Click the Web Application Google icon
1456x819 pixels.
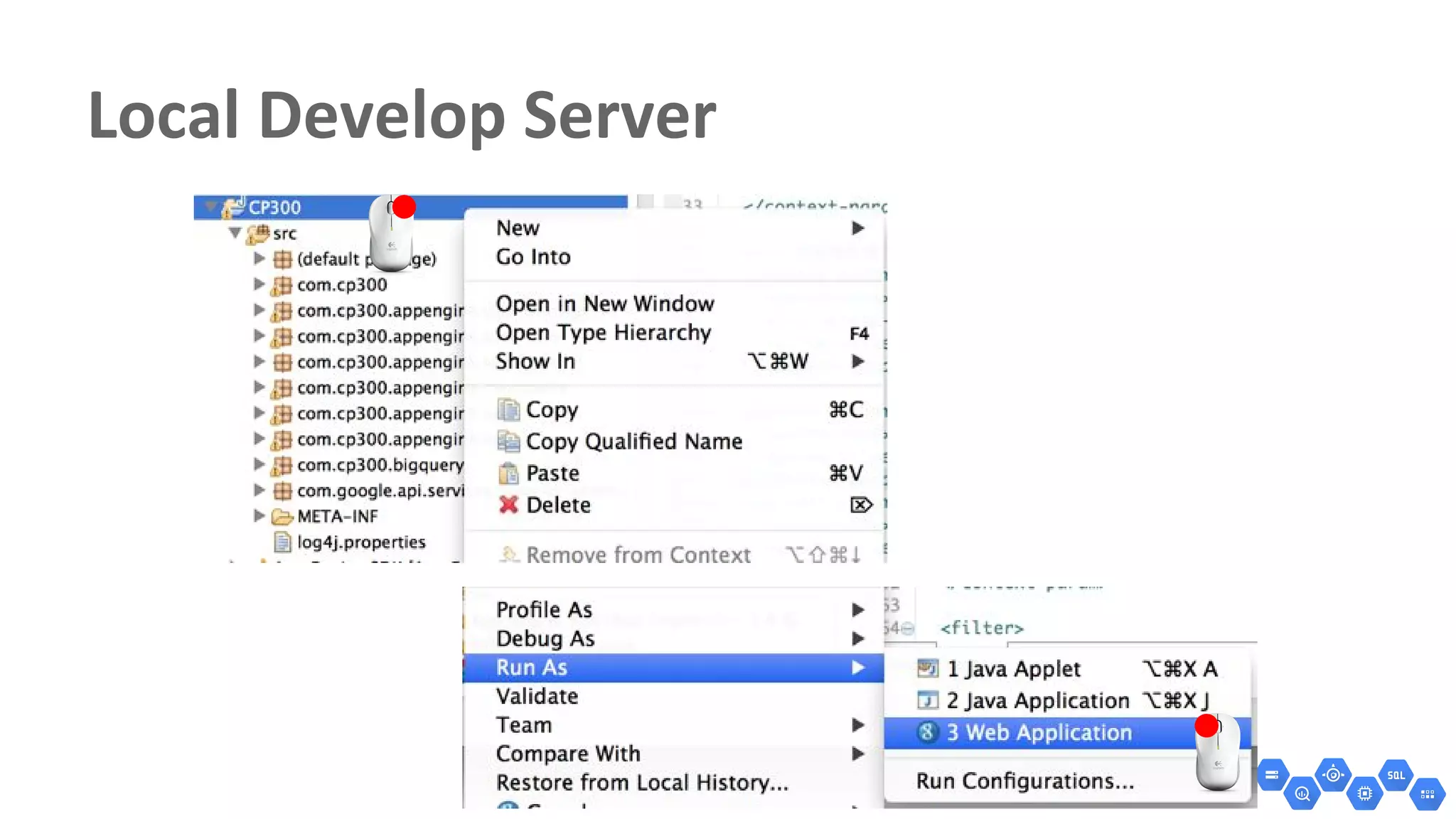tap(927, 732)
